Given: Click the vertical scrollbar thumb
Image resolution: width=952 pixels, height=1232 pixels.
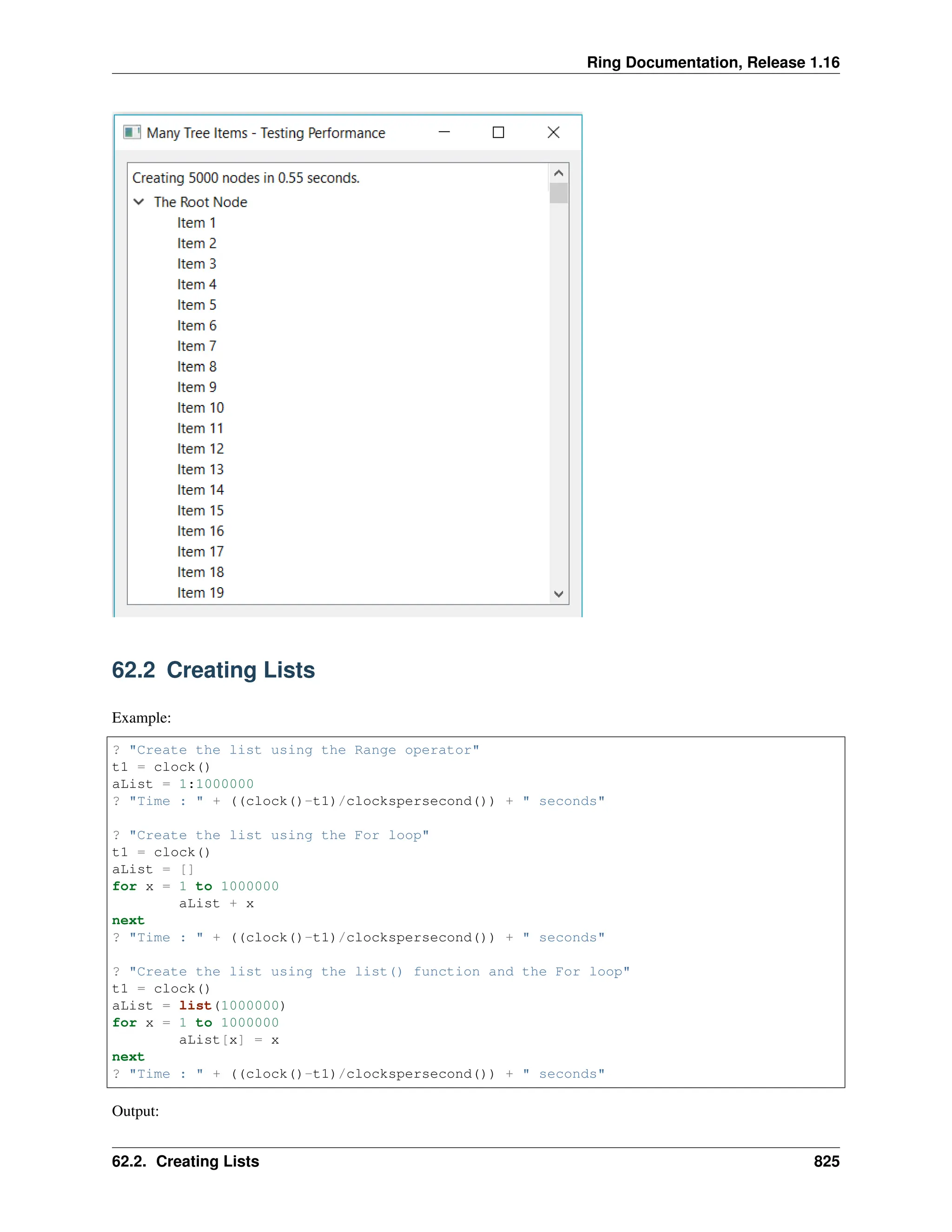Looking at the screenshot, I should (558, 193).
